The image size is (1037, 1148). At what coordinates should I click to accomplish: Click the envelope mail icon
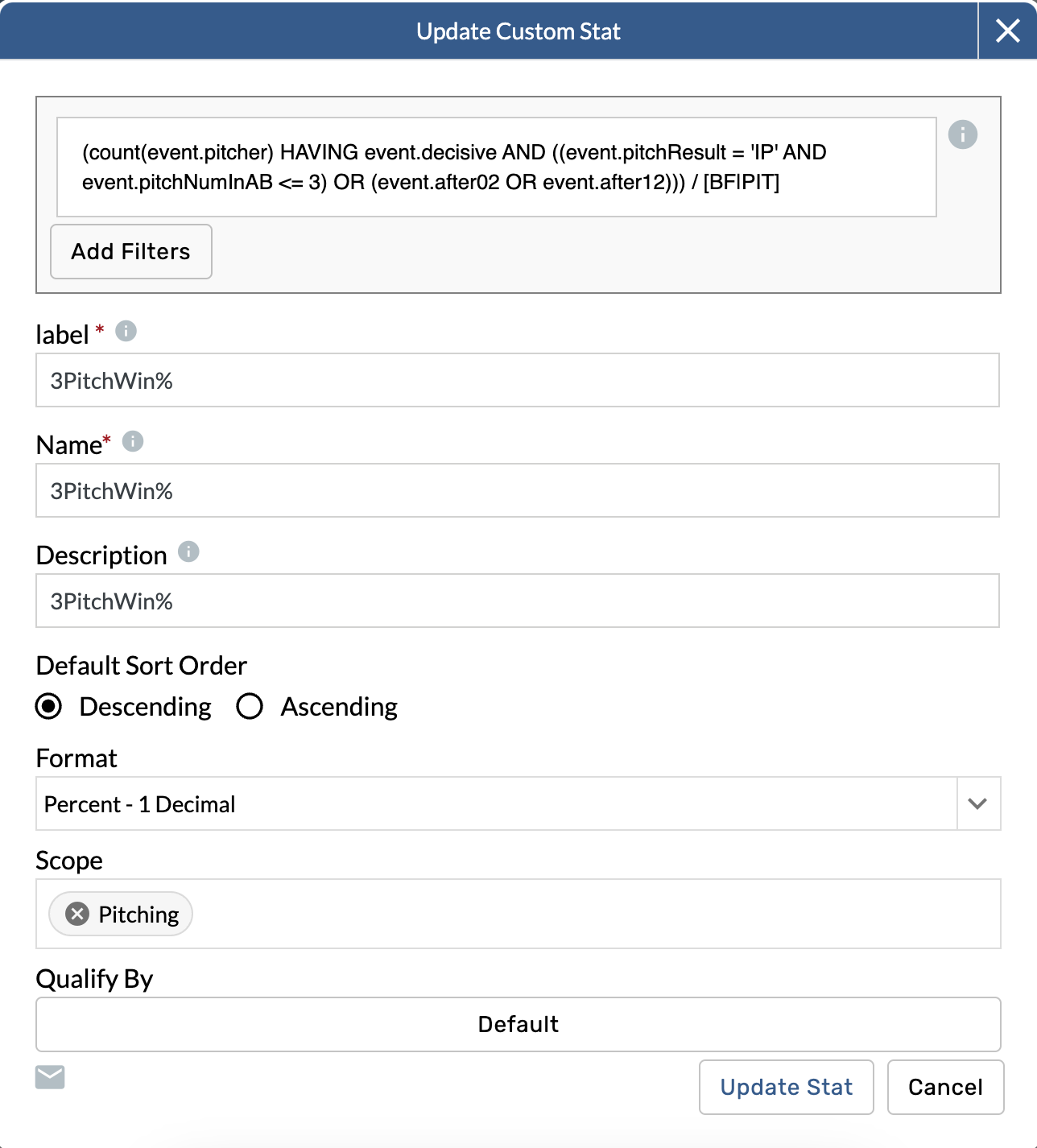(x=50, y=1077)
